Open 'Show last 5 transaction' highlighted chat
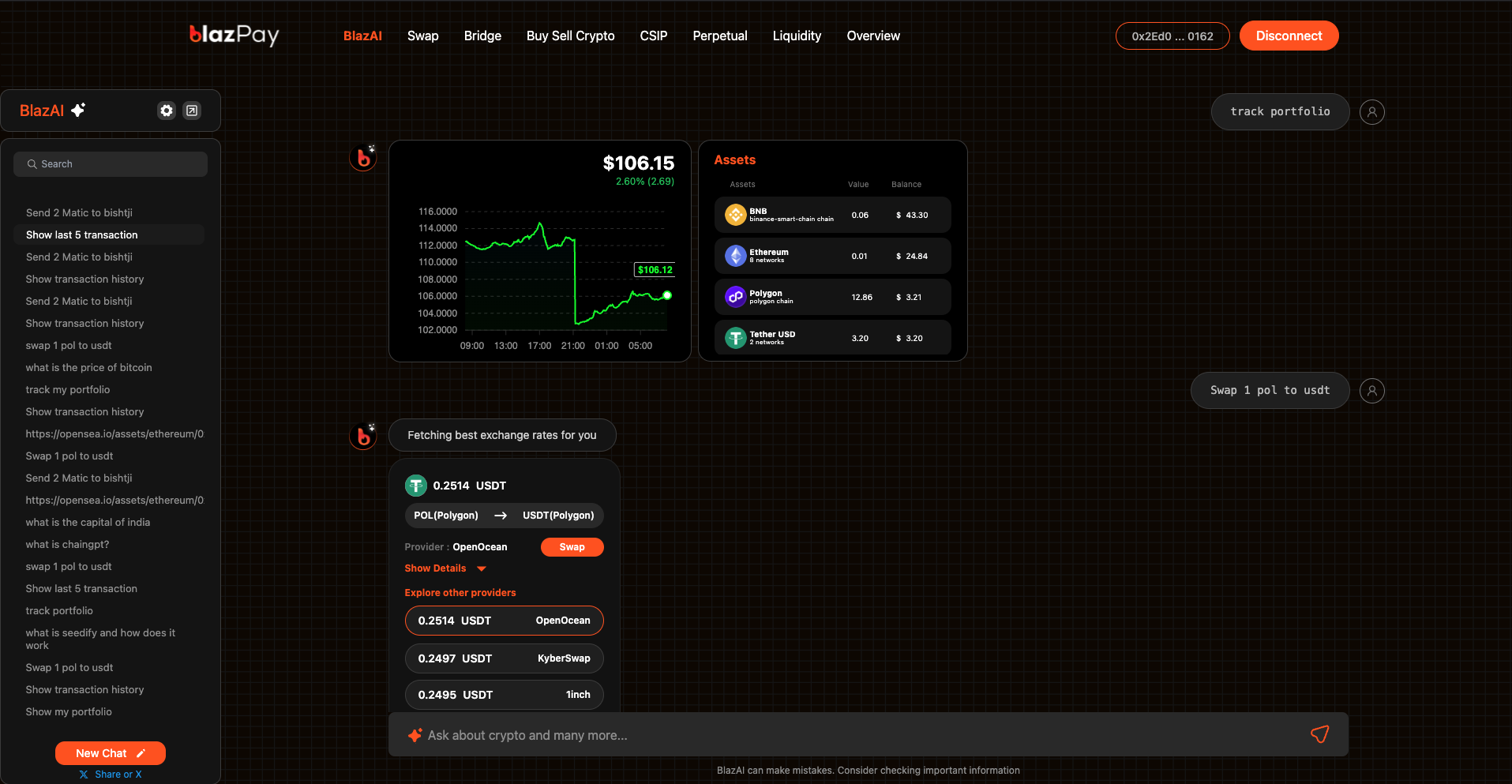 109,234
